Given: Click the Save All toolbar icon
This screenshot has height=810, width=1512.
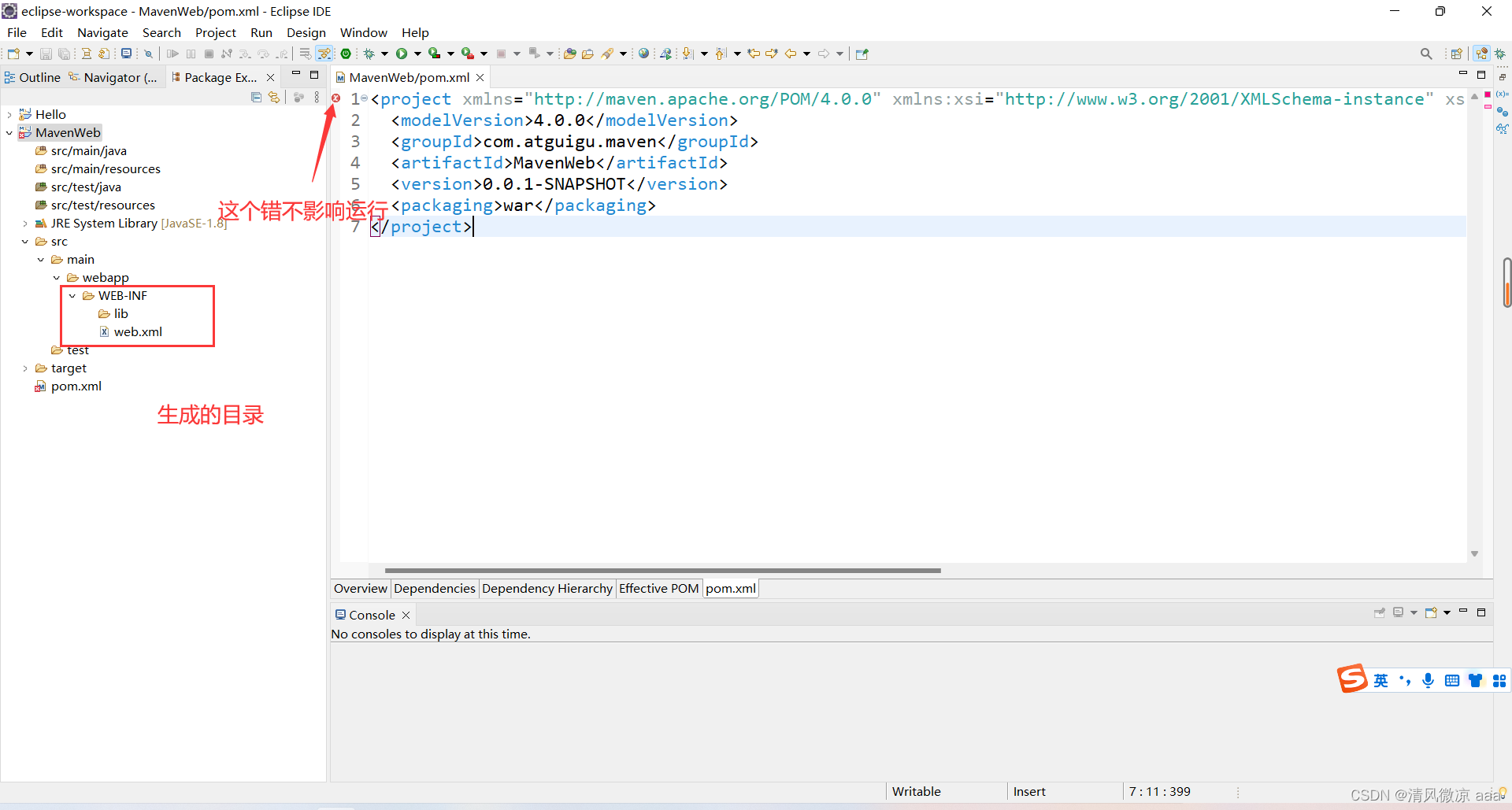Looking at the screenshot, I should pyautogui.click(x=64, y=54).
